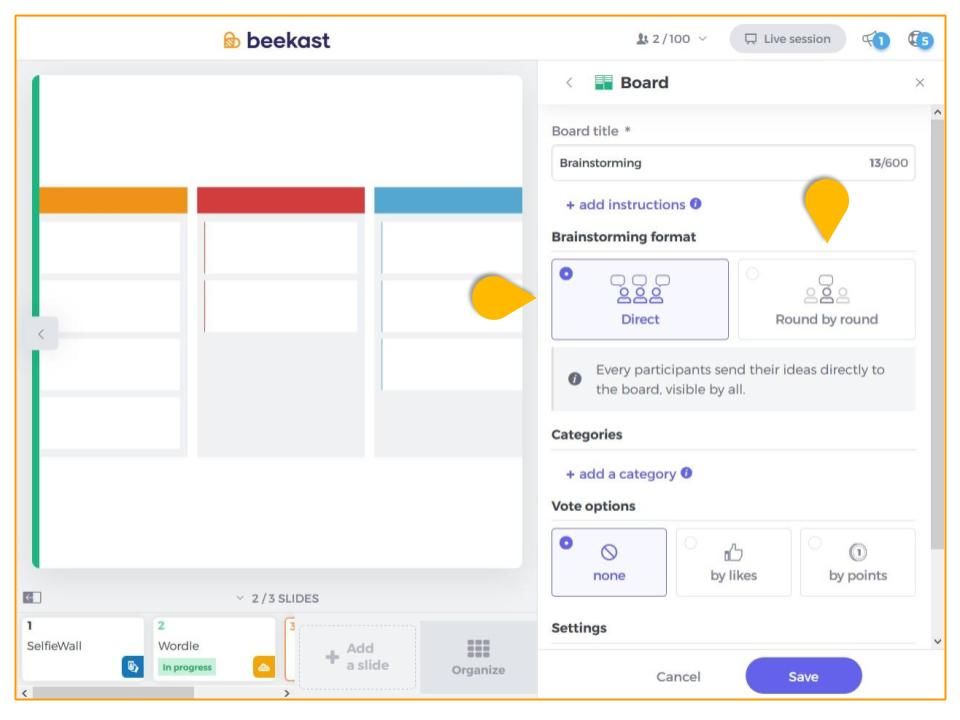Click the Board panel vertical scrollbar
Viewport: 960px width, 720px height.
coord(937,334)
